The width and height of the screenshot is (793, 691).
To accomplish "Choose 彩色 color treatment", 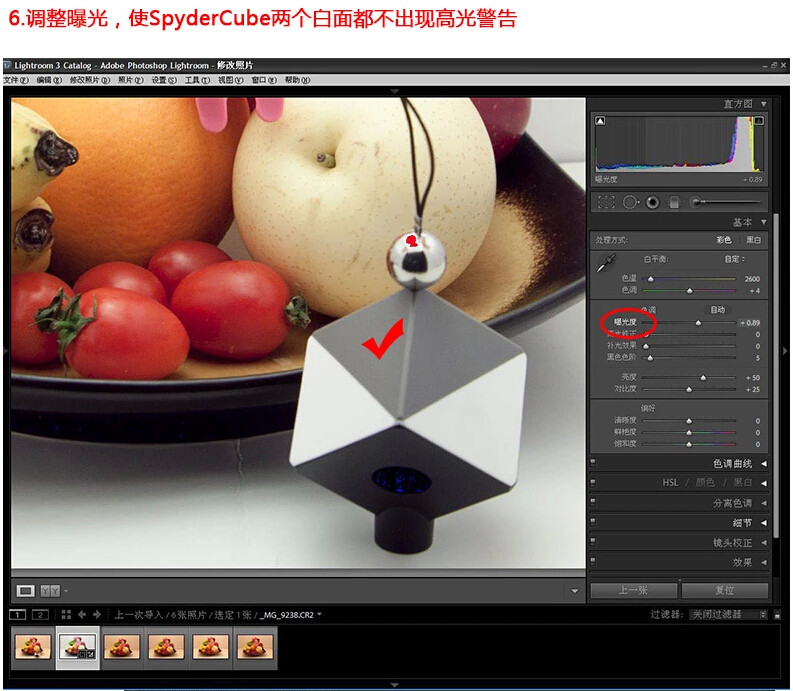I will pyautogui.click(x=724, y=240).
